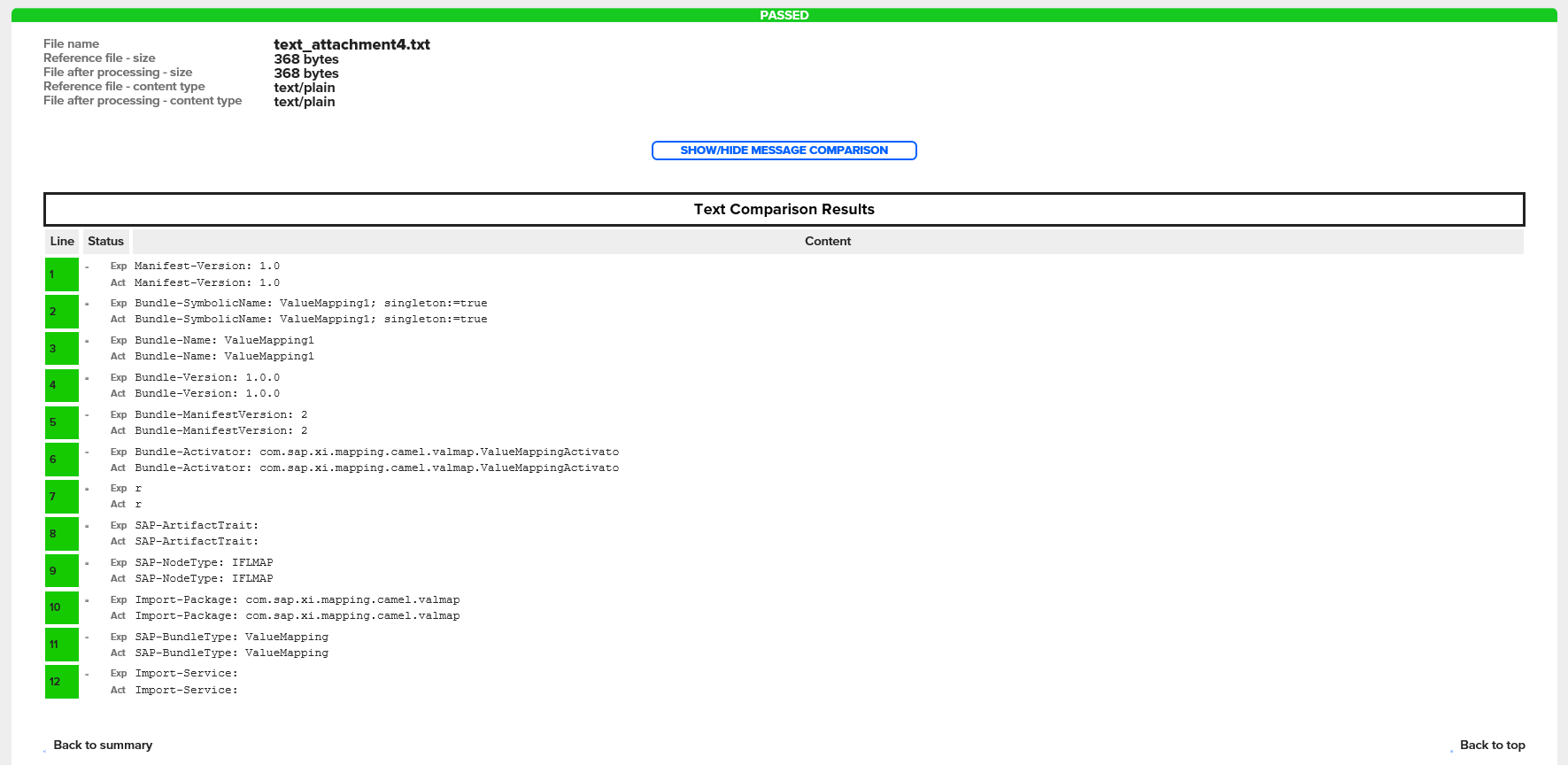Select green line number 3 cell

(x=62, y=348)
